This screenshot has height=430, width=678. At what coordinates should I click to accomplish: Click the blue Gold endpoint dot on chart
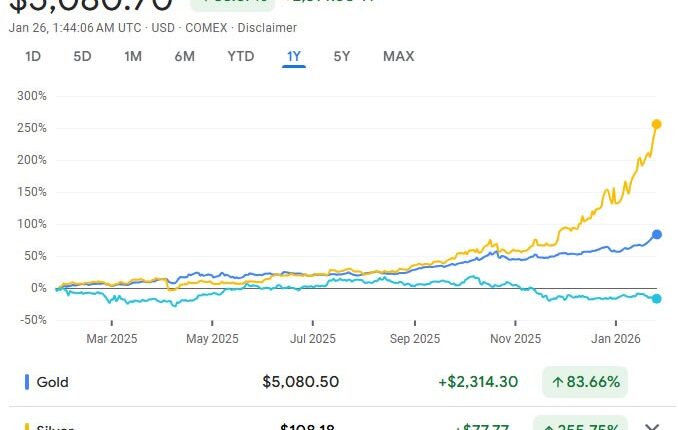tap(657, 234)
